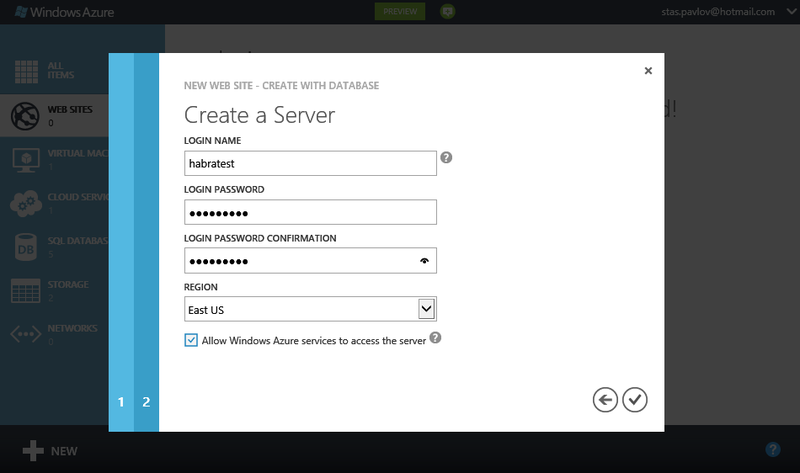800x473 pixels.
Task: Open account menu chevron by email
Action: (x=791, y=12)
